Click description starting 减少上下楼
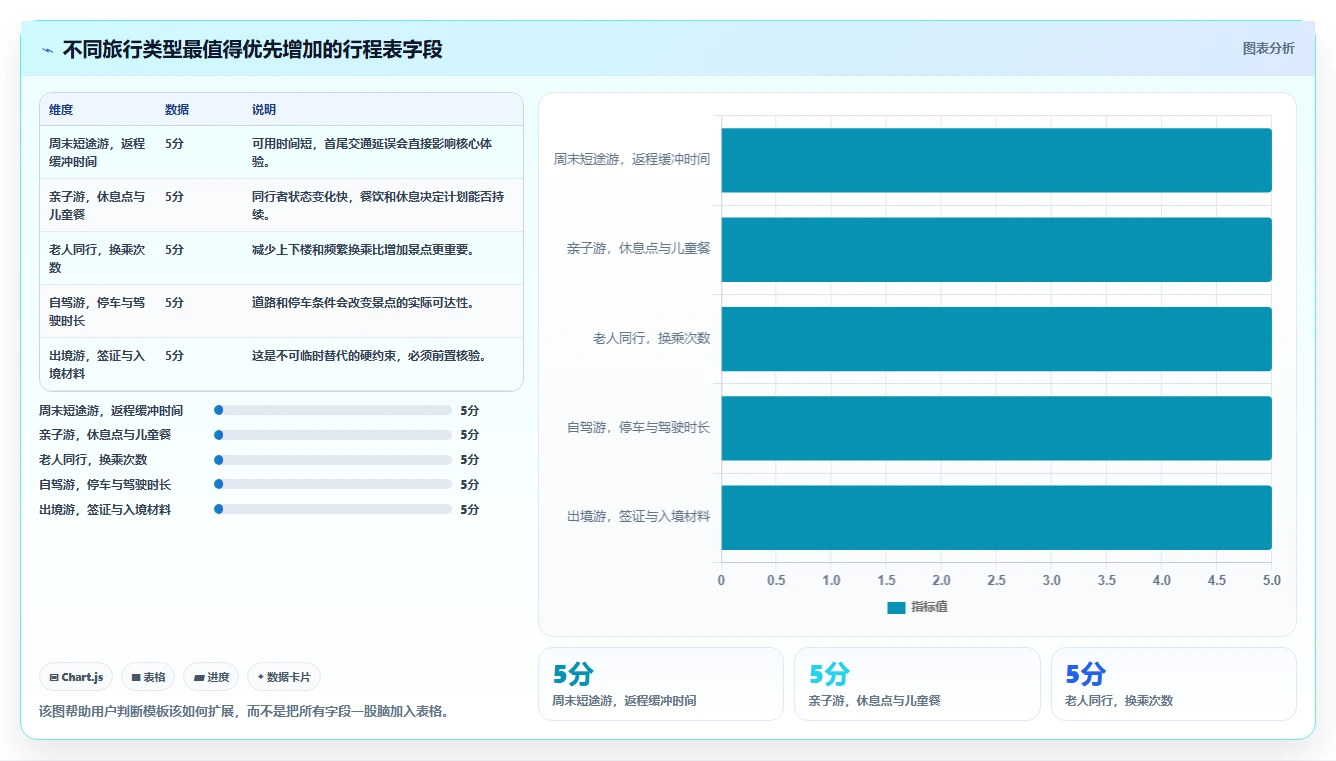Screen dimensions: 1336x761 click(x=363, y=249)
